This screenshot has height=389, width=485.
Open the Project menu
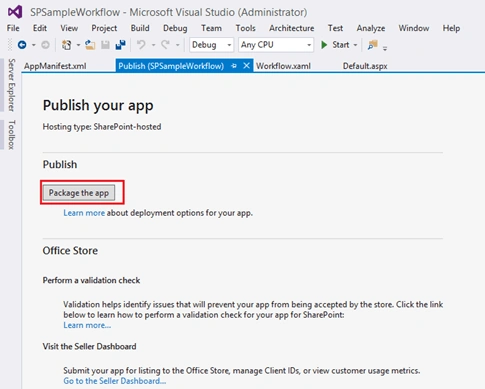[104, 28]
